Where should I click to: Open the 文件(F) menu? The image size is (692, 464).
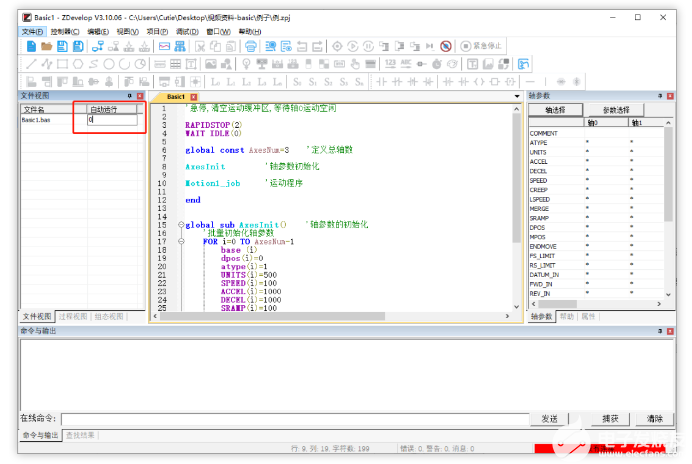point(33,32)
